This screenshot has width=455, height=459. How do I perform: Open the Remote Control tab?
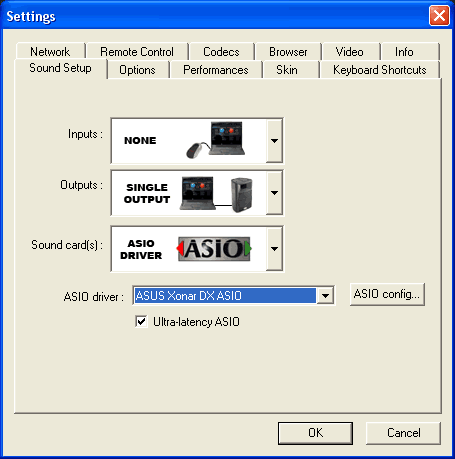pos(137,52)
